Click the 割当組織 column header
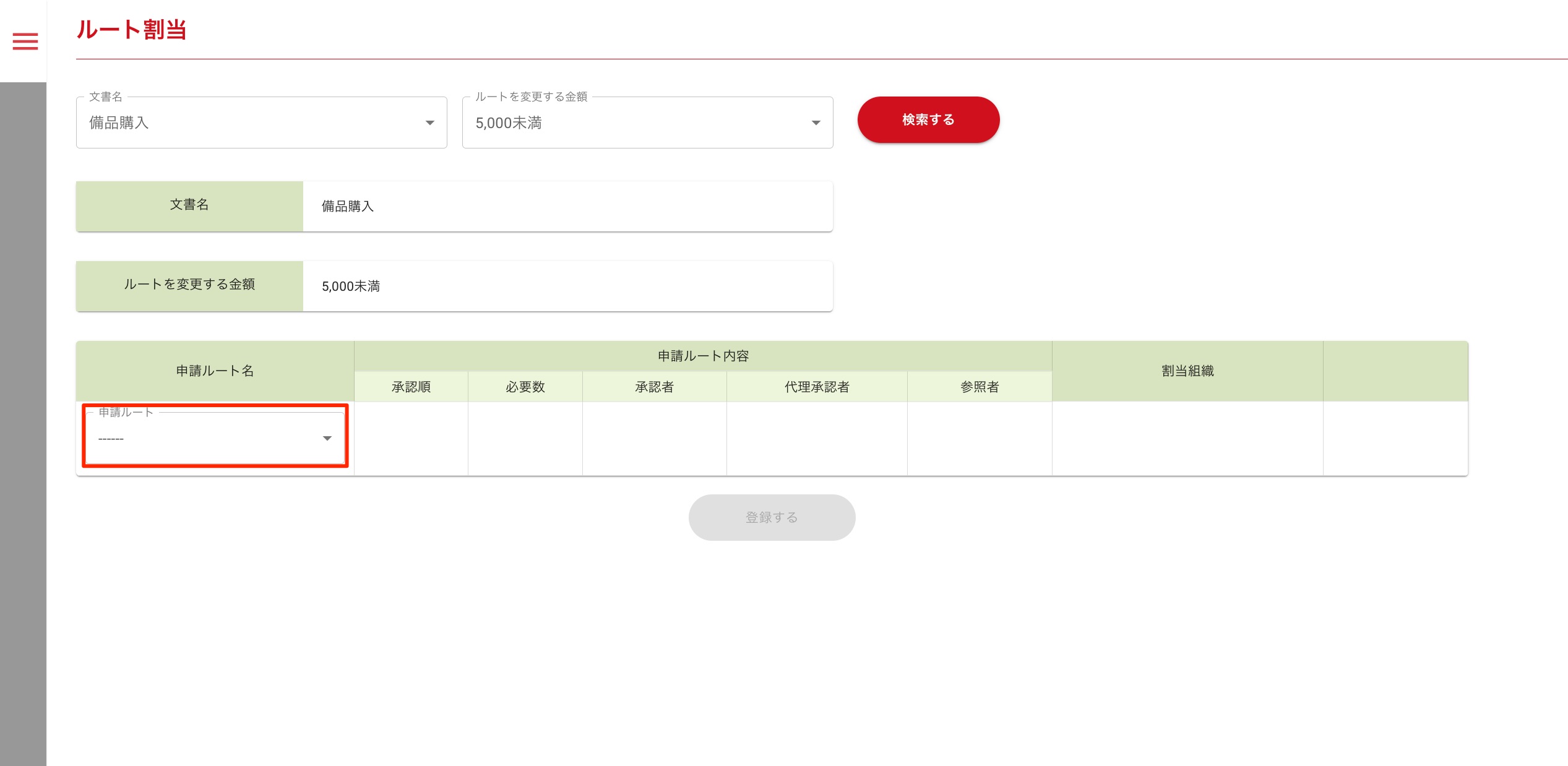Image resolution: width=1568 pixels, height=766 pixels. point(1187,371)
